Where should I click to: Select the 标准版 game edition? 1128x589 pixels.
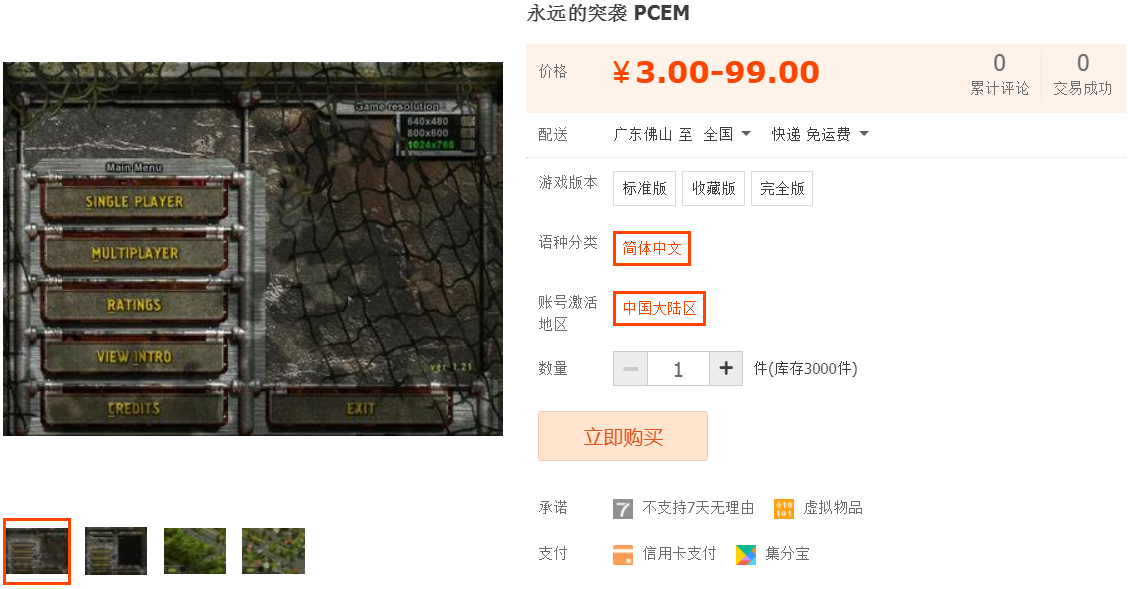tap(645, 188)
